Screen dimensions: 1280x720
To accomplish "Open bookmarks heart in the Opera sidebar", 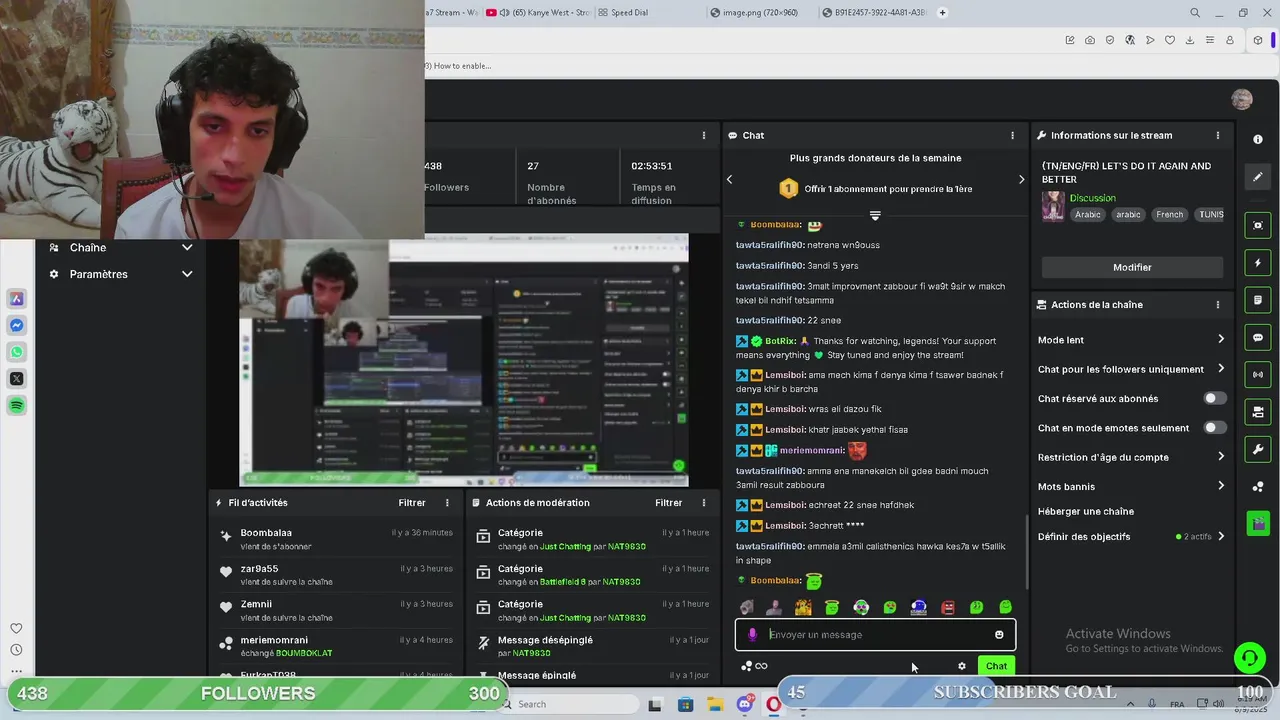I will click(16, 628).
